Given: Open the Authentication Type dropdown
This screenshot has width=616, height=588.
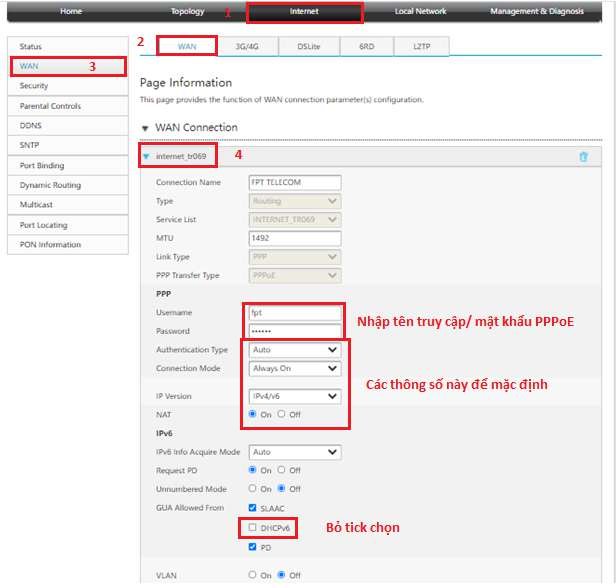Looking at the screenshot, I should pyautogui.click(x=295, y=350).
